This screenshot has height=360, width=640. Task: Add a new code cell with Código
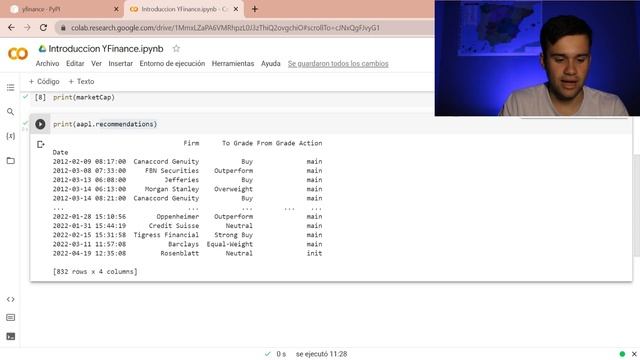(x=44, y=82)
